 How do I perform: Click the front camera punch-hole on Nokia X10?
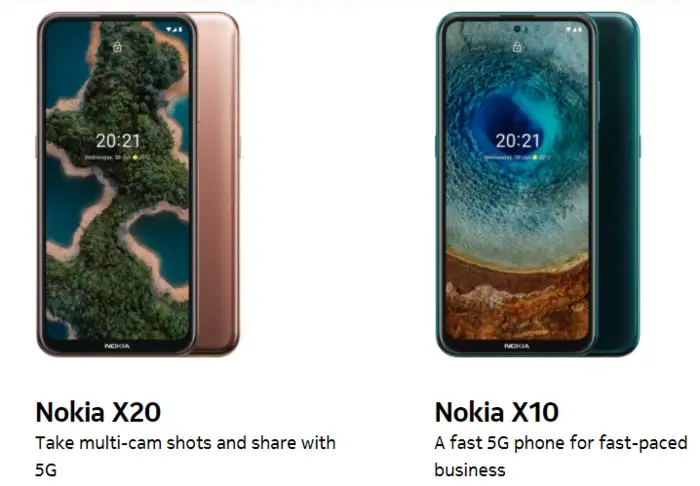(x=517, y=29)
